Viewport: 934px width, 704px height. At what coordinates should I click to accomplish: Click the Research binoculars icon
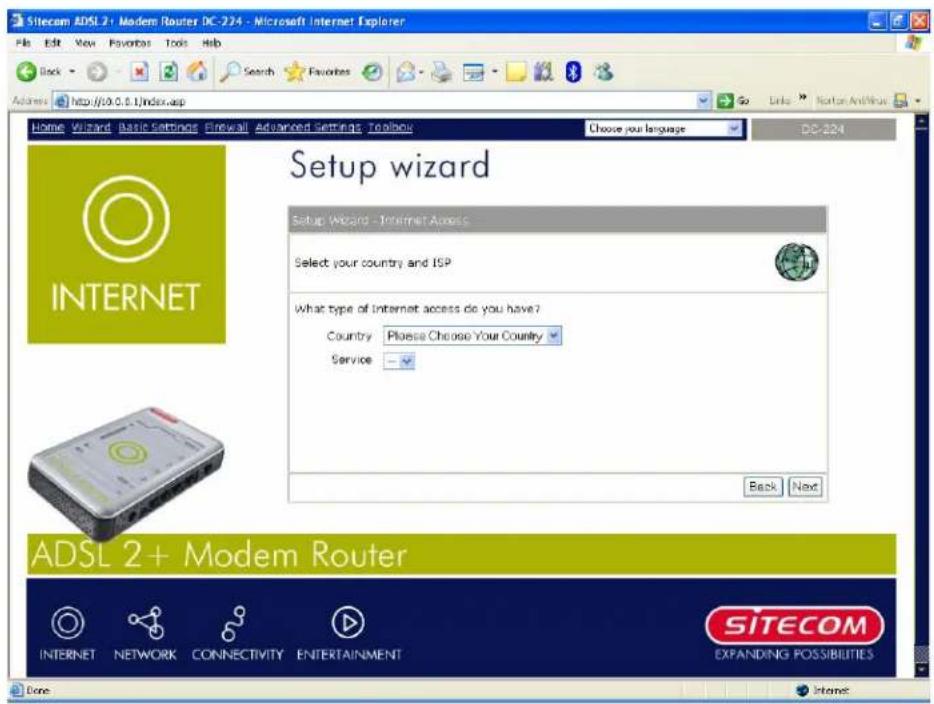point(543,72)
